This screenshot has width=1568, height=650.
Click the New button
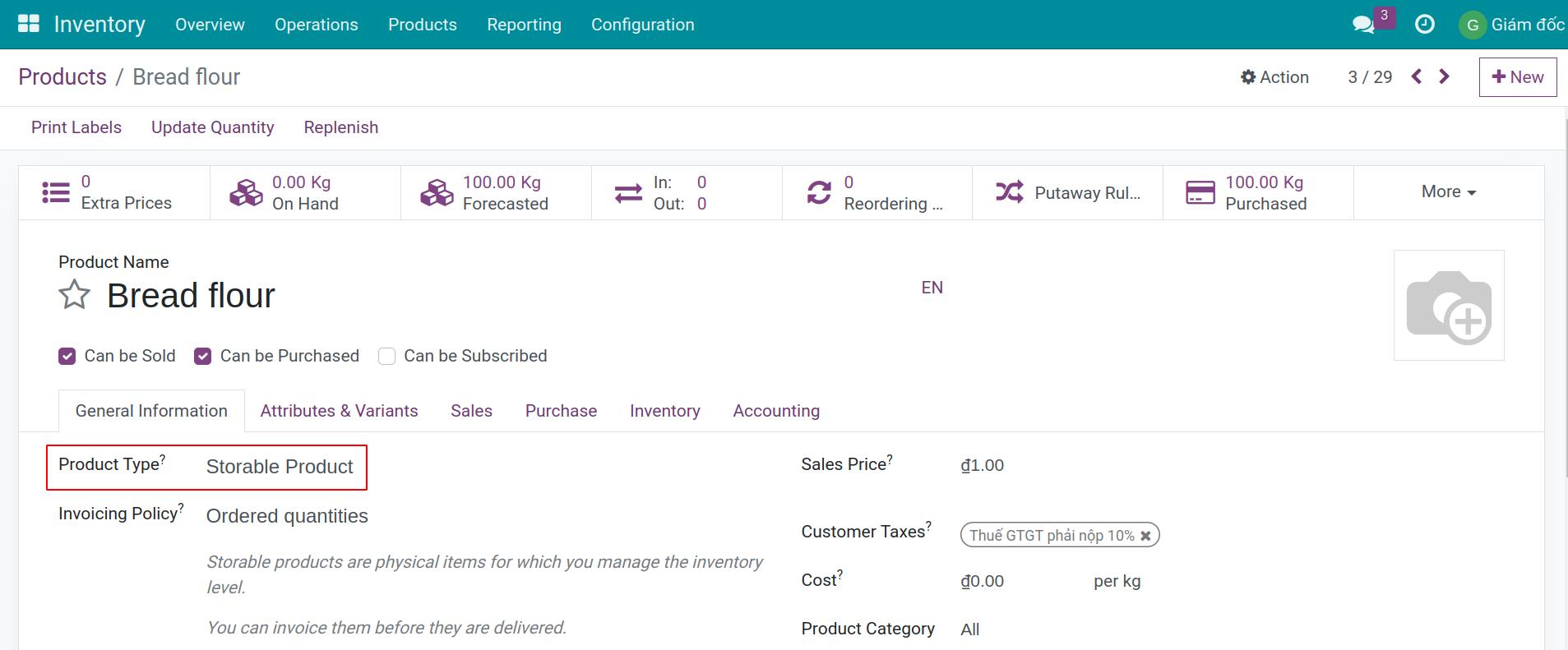click(1518, 77)
